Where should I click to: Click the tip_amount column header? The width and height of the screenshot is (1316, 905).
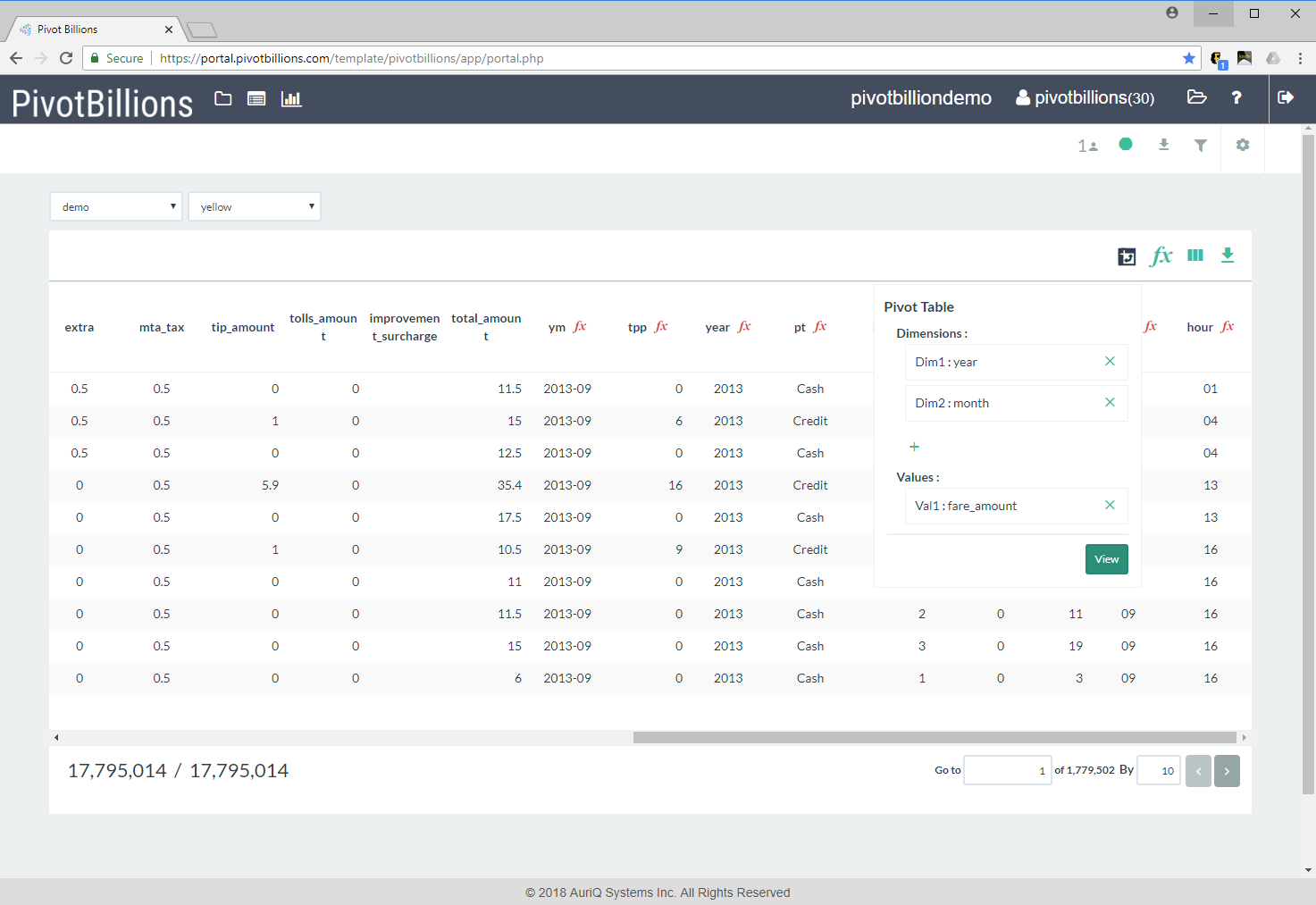tap(243, 327)
